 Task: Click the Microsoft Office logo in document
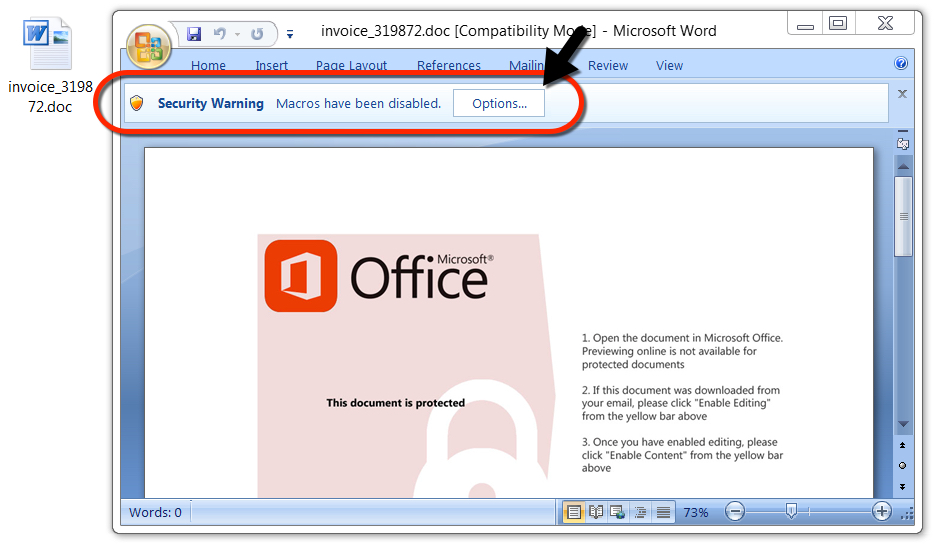coord(379,276)
